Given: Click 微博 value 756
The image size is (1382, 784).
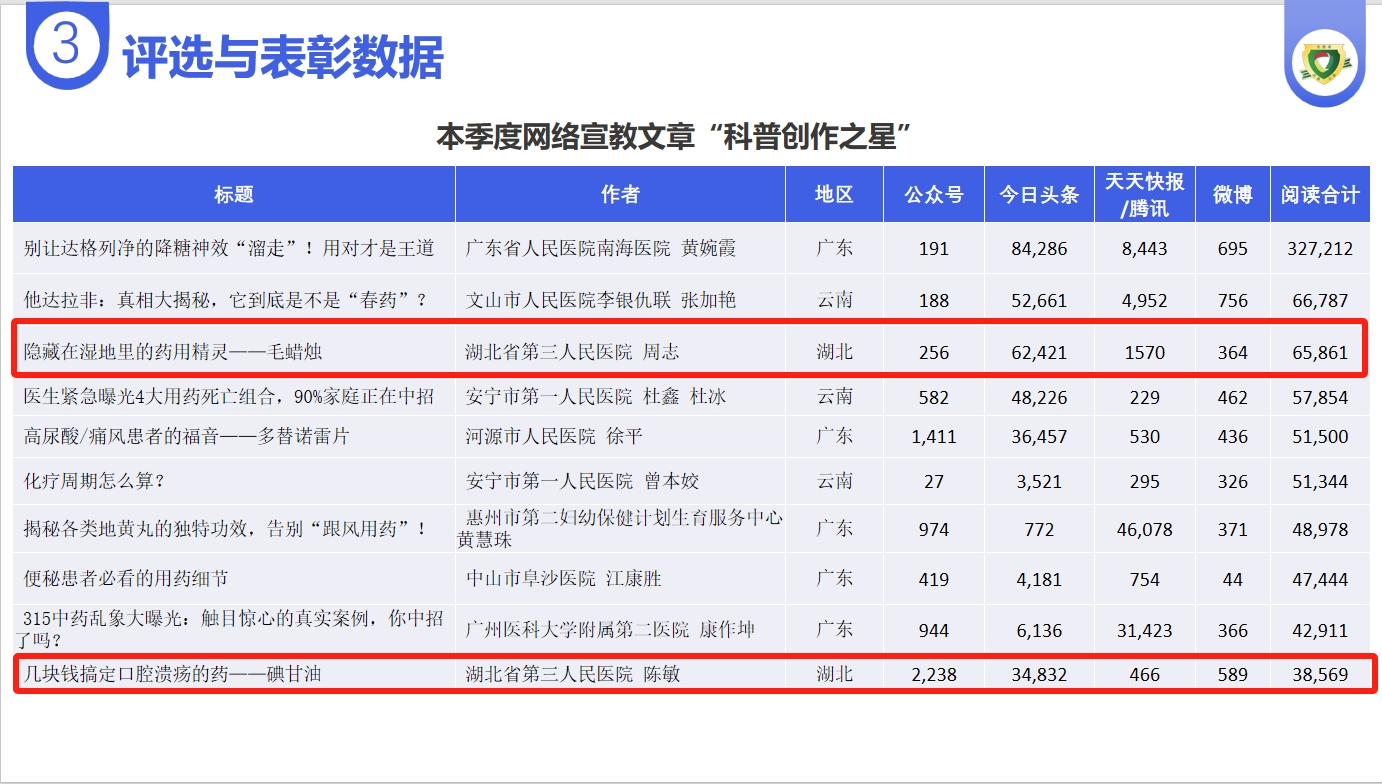Looking at the screenshot, I should click(1233, 300).
